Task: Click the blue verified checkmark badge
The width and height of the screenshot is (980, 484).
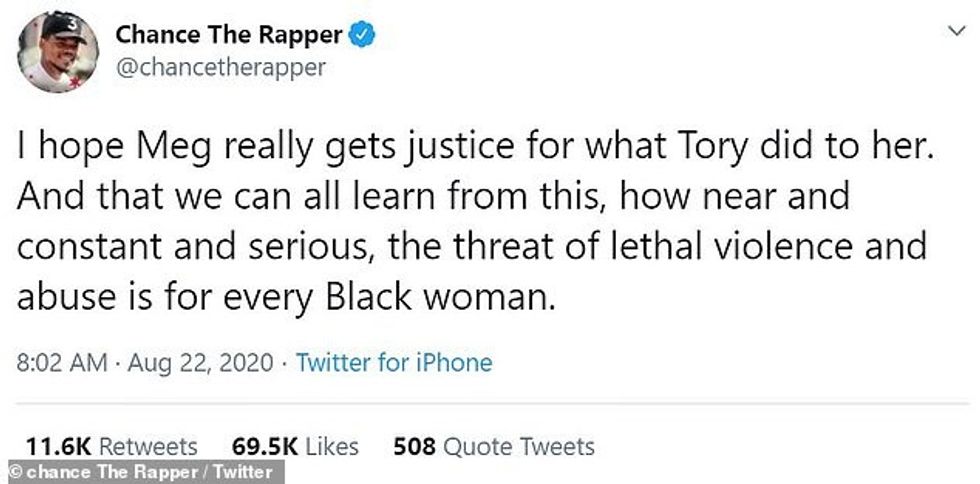Action: (362, 36)
